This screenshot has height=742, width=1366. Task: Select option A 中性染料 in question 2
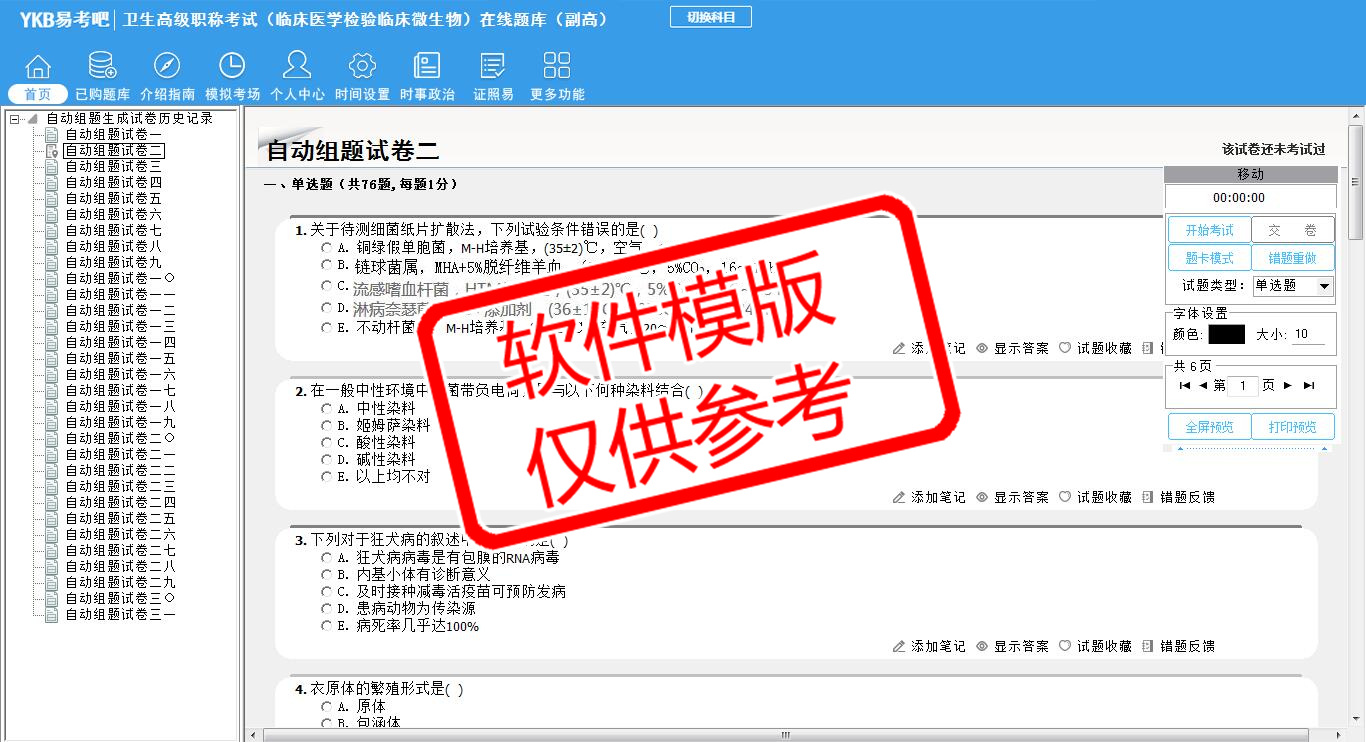326,409
